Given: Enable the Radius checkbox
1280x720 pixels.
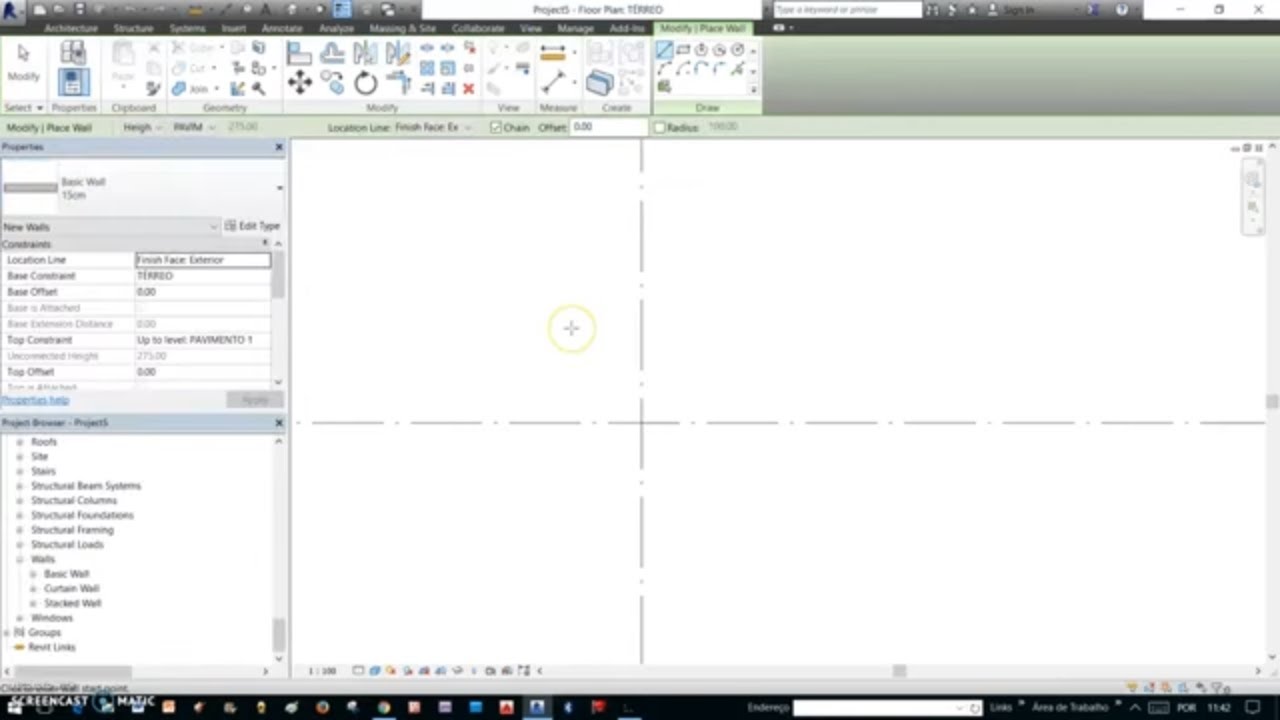Looking at the screenshot, I should pyautogui.click(x=659, y=128).
